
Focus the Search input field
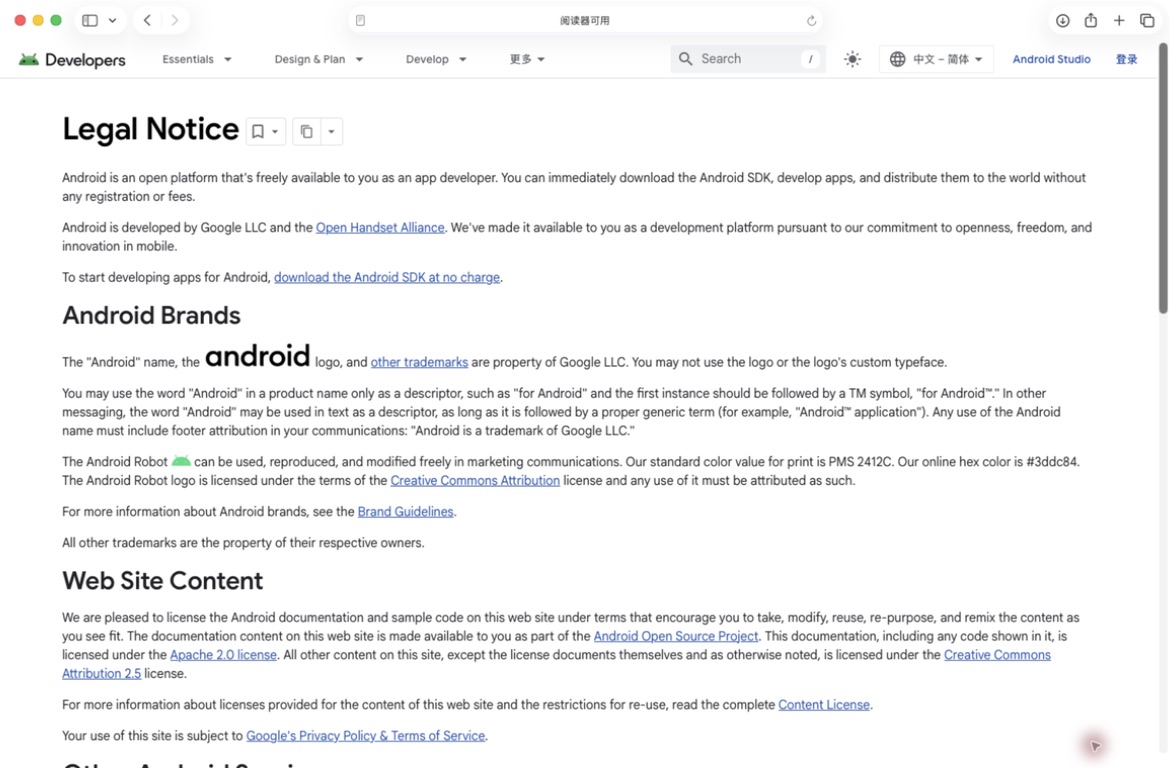click(748, 58)
